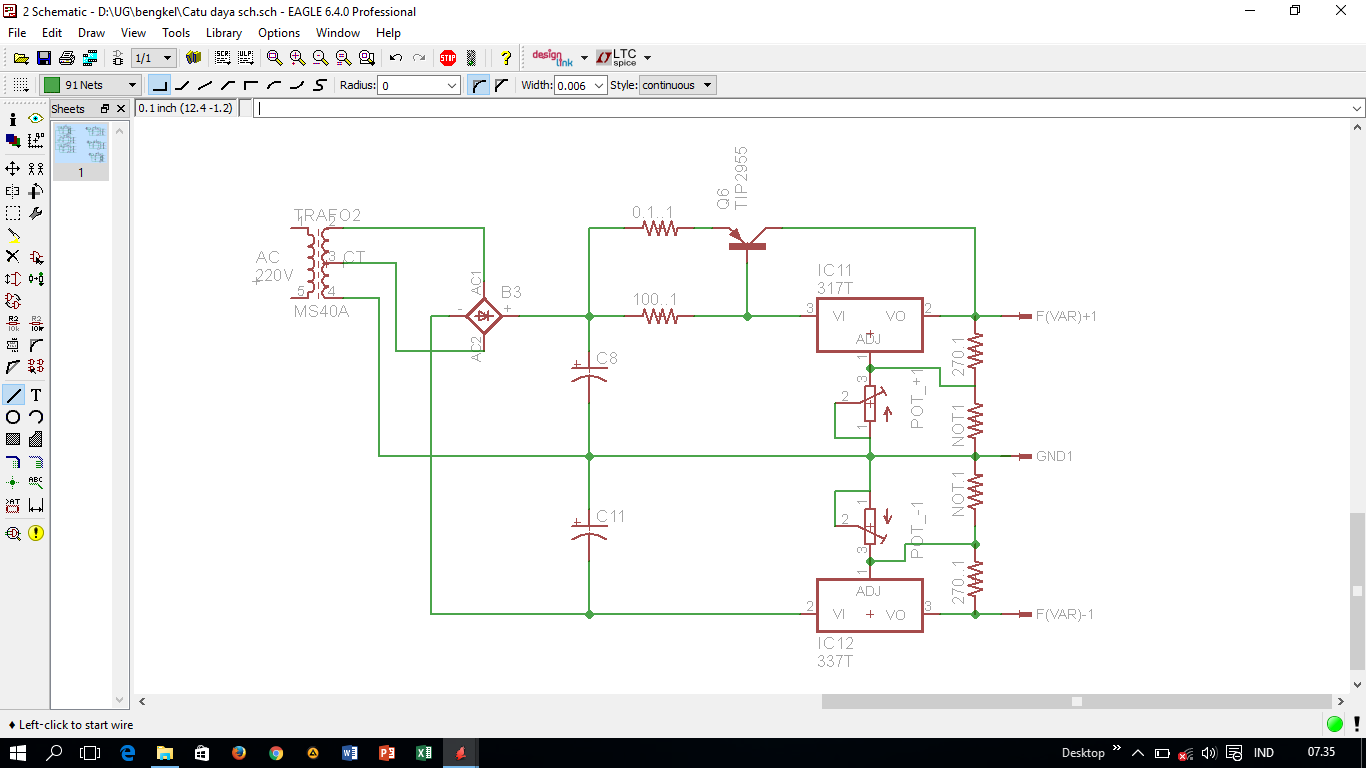
Task: Enable straight miter style
Action: pos(501,85)
